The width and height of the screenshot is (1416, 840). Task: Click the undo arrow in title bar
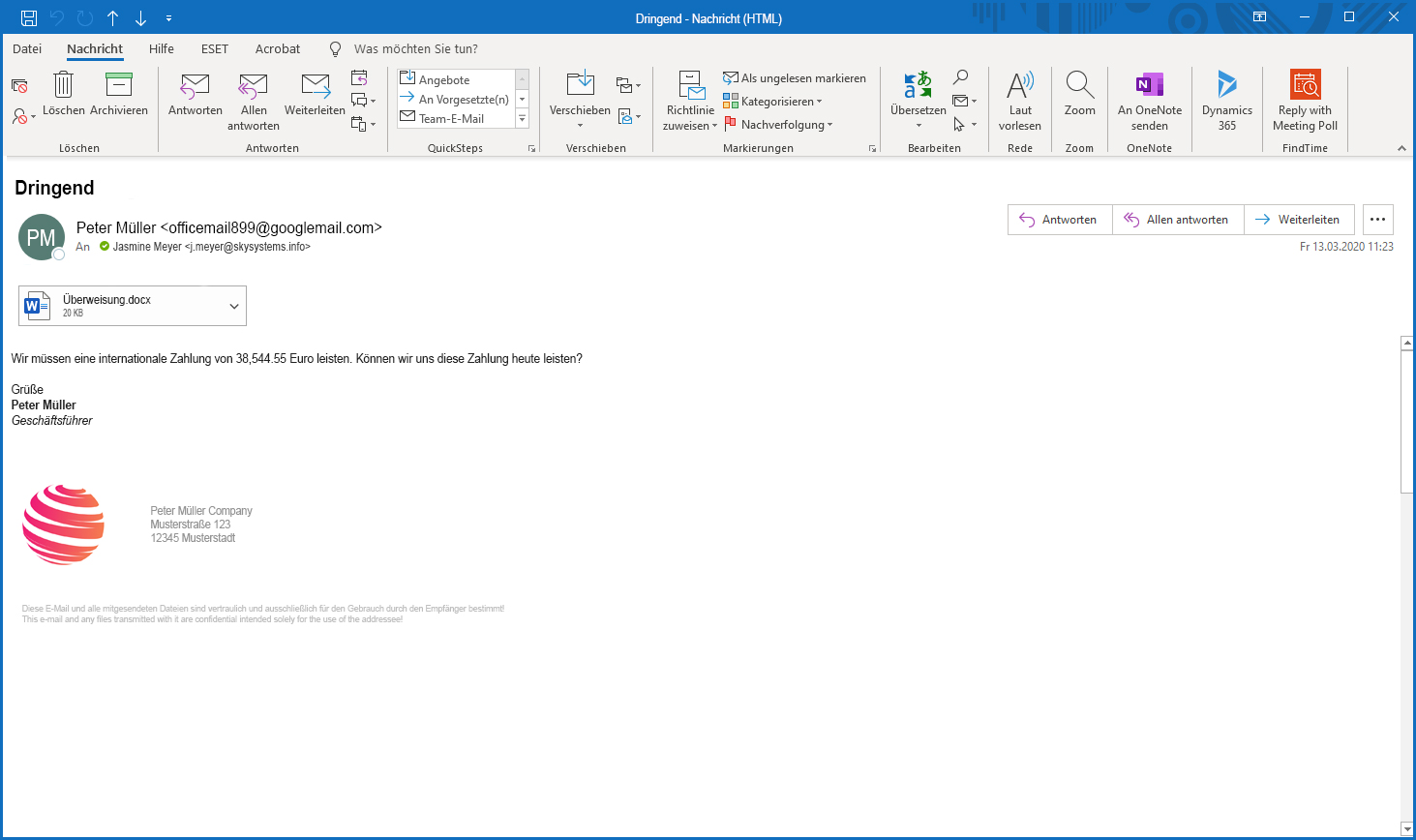pos(56,17)
